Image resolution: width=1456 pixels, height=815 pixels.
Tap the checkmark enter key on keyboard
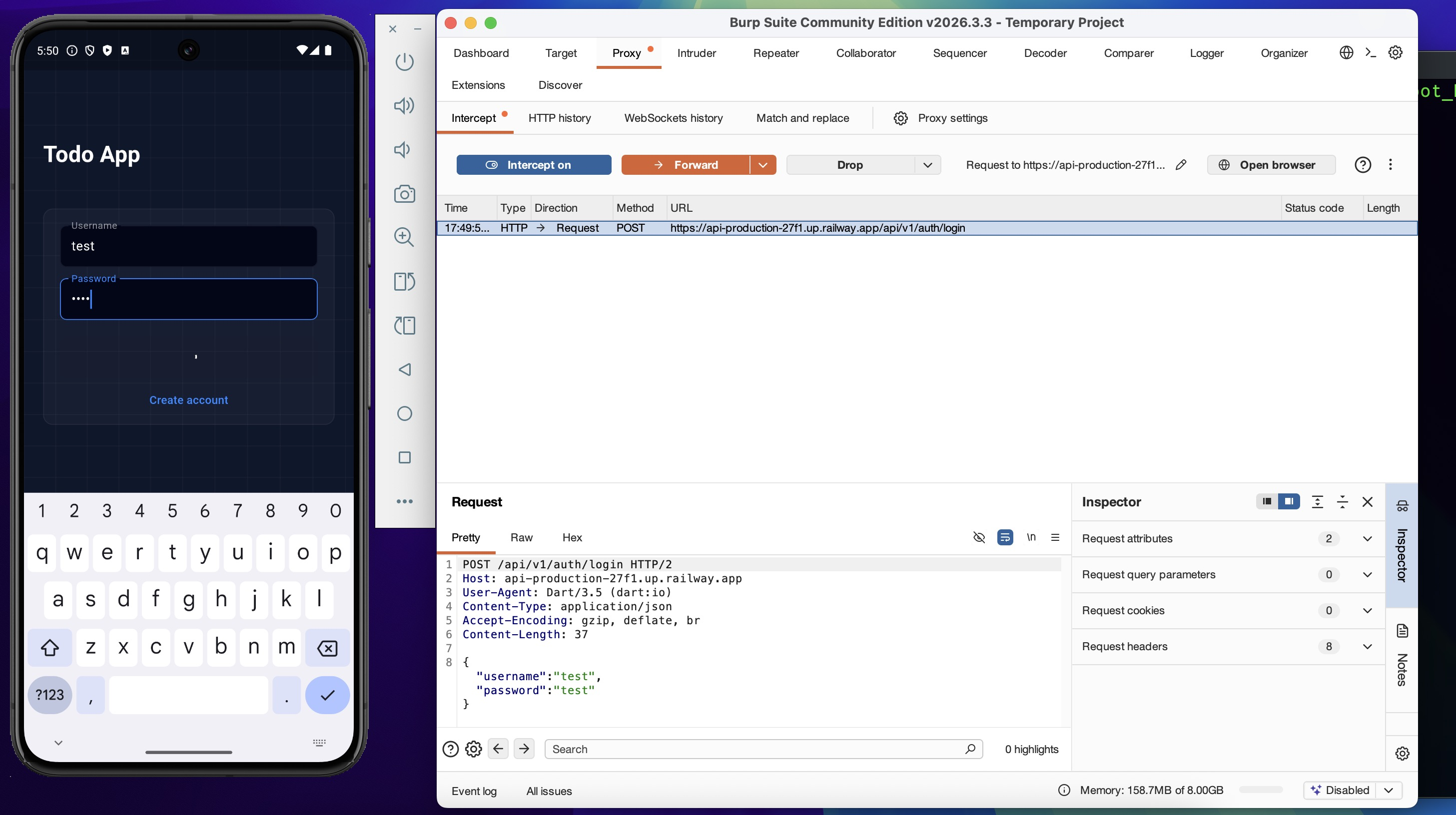(x=327, y=695)
